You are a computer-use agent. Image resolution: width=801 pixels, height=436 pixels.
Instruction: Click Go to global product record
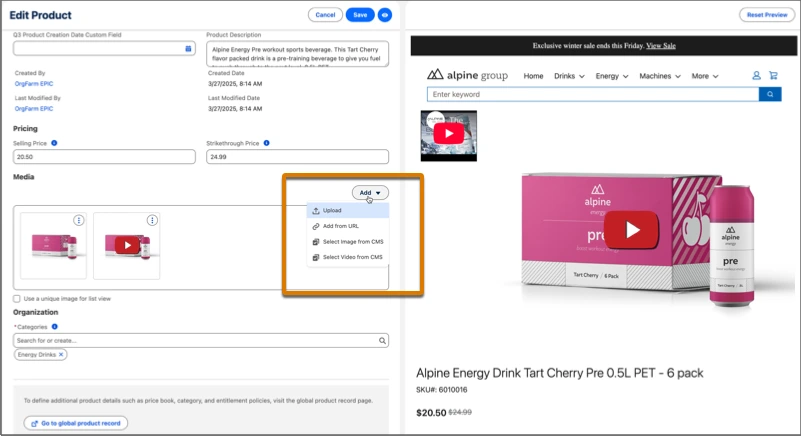[x=76, y=423]
